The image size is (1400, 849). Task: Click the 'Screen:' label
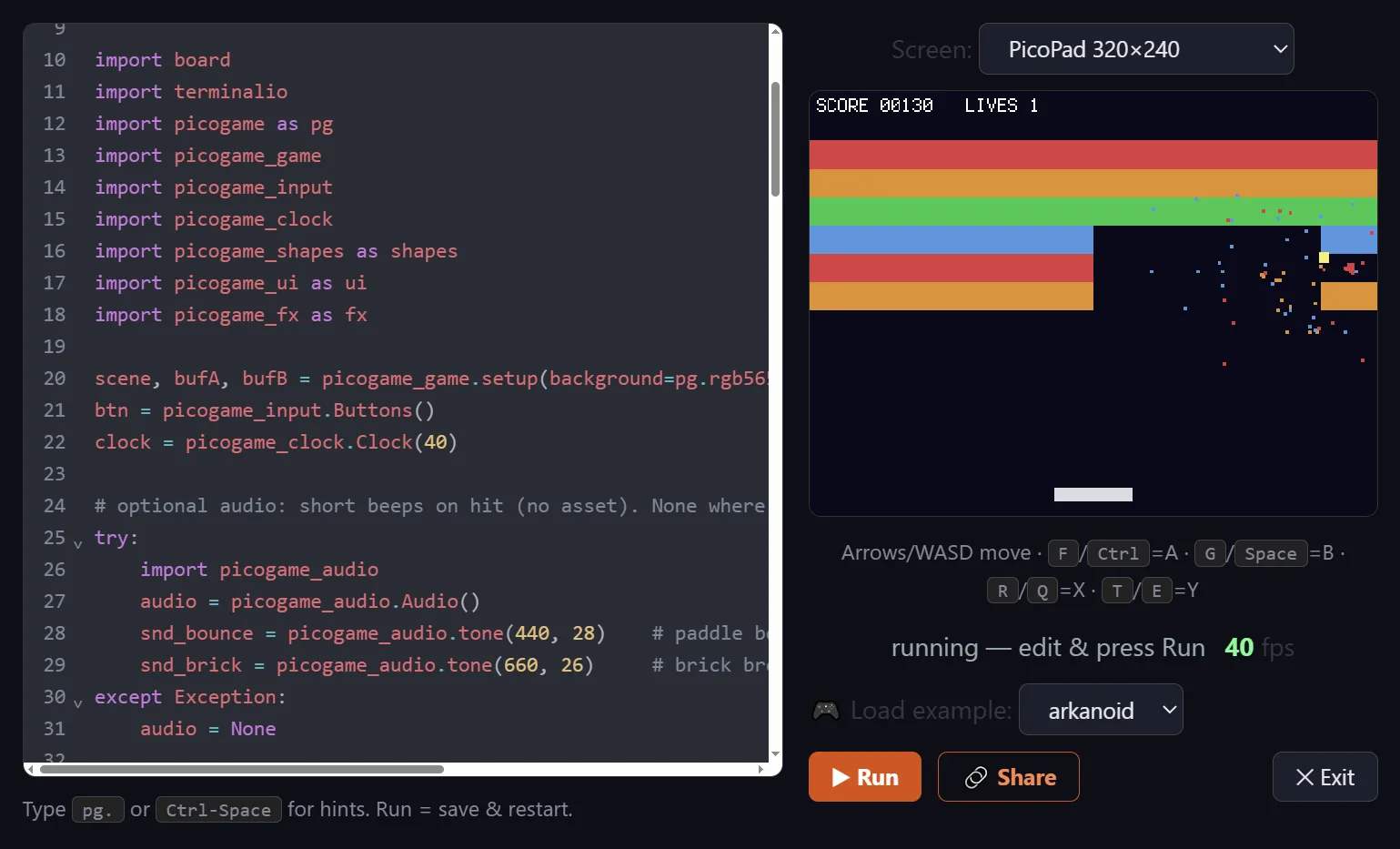point(932,49)
